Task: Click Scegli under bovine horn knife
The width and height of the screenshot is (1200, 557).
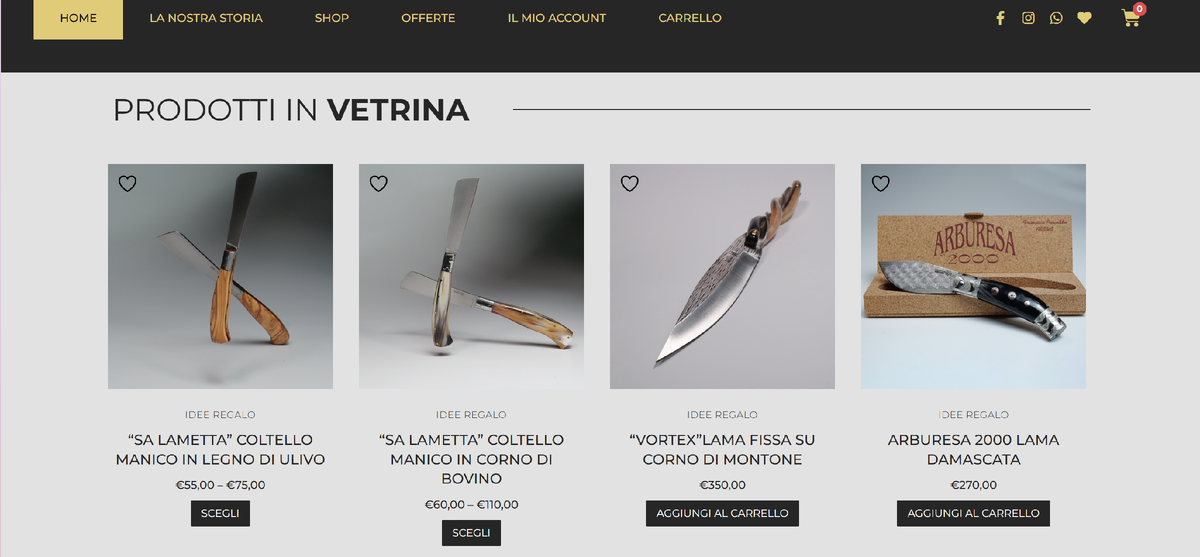Action: click(471, 533)
